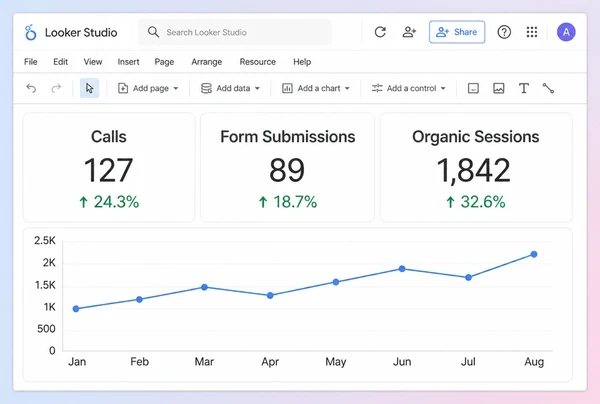This screenshot has width=600, height=404.
Task: Select the Organic Sessions scorecard title
Action: [476, 137]
